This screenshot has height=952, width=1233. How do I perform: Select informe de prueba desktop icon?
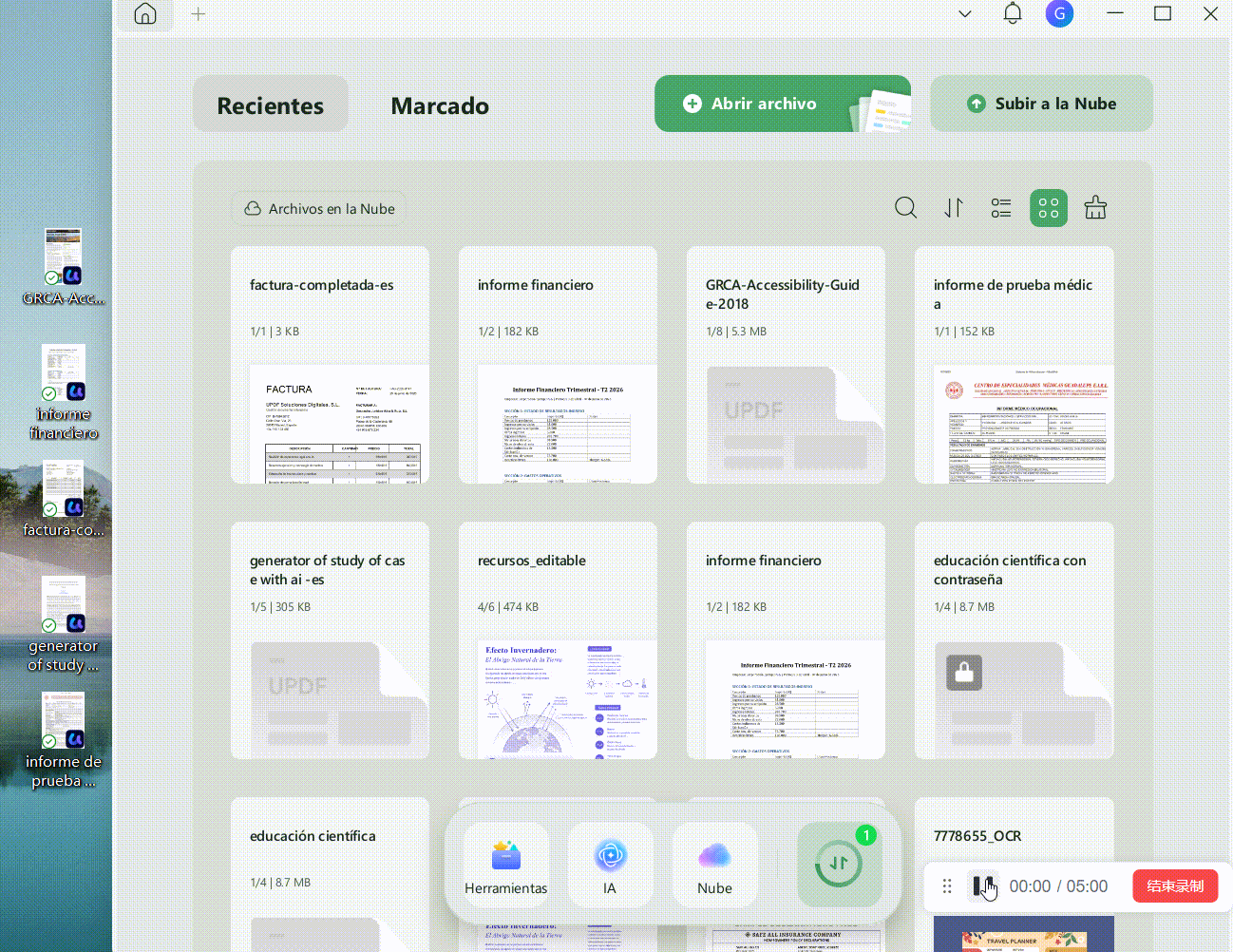point(64,740)
